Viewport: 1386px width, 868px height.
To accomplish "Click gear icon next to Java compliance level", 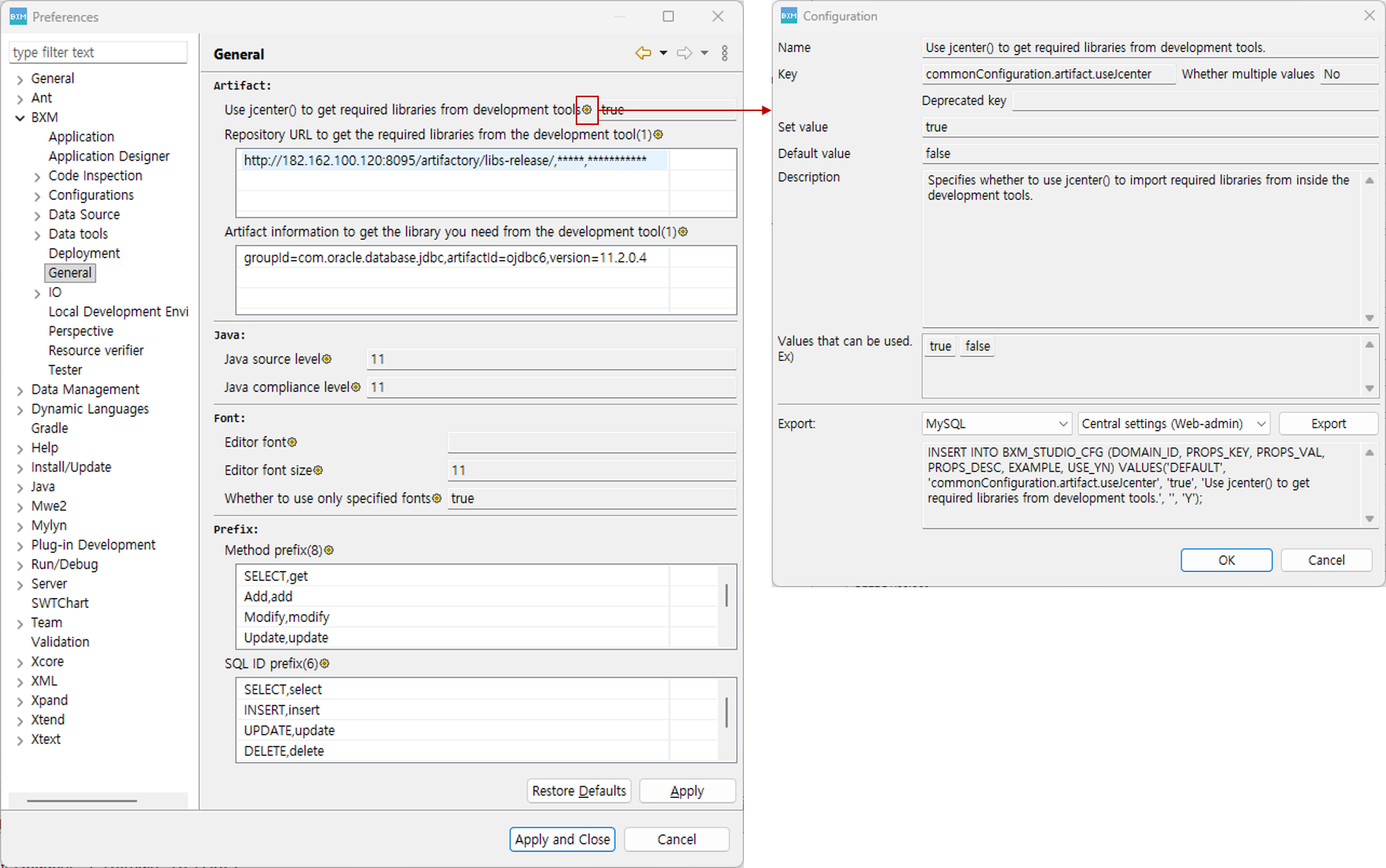I will 356,387.
